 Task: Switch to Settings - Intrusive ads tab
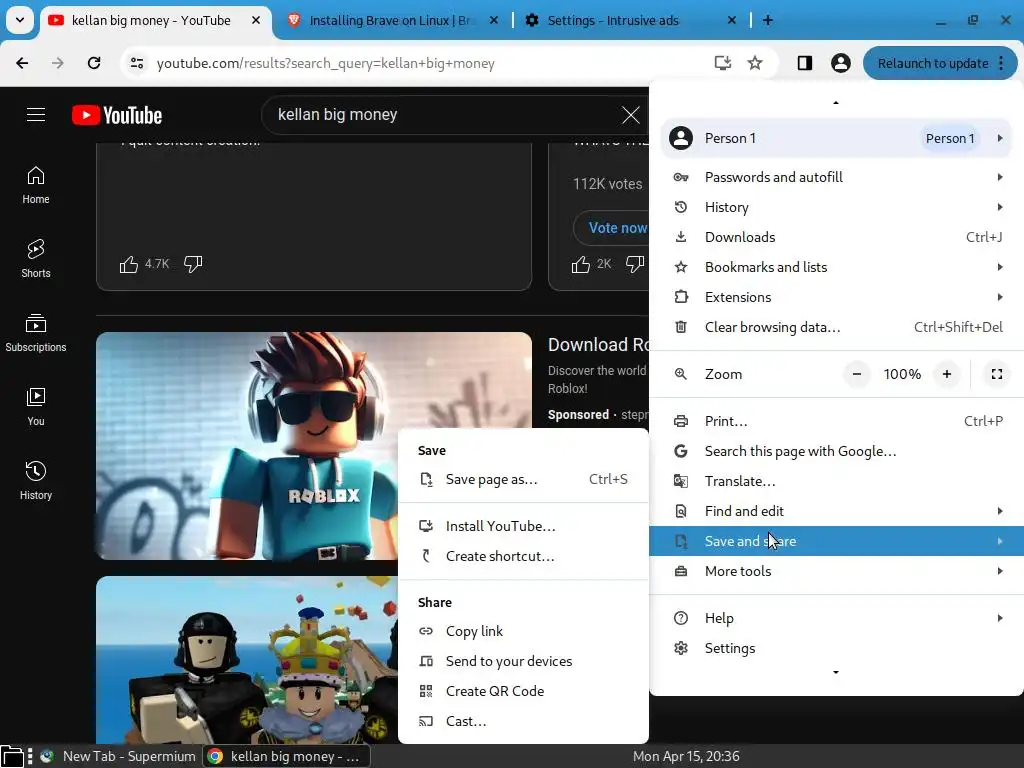click(x=631, y=20)
